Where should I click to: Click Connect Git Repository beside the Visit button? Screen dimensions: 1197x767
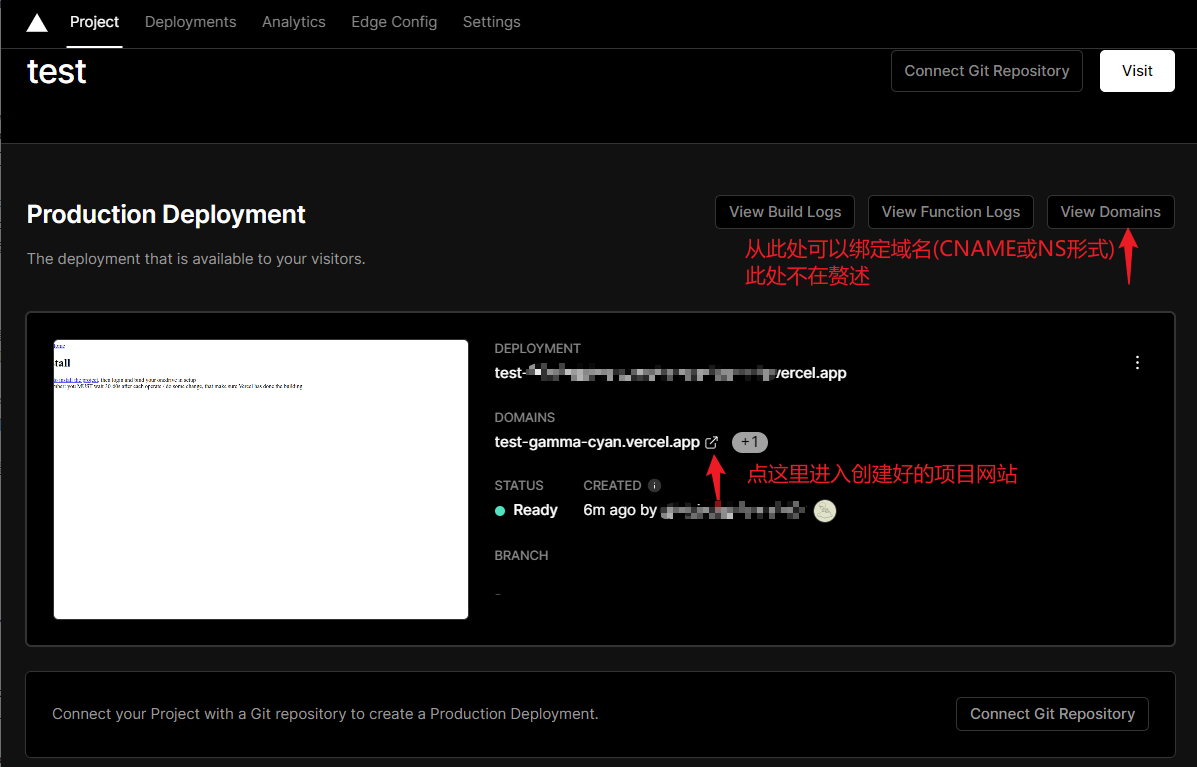pyautogui.click(x=986, y=71)
